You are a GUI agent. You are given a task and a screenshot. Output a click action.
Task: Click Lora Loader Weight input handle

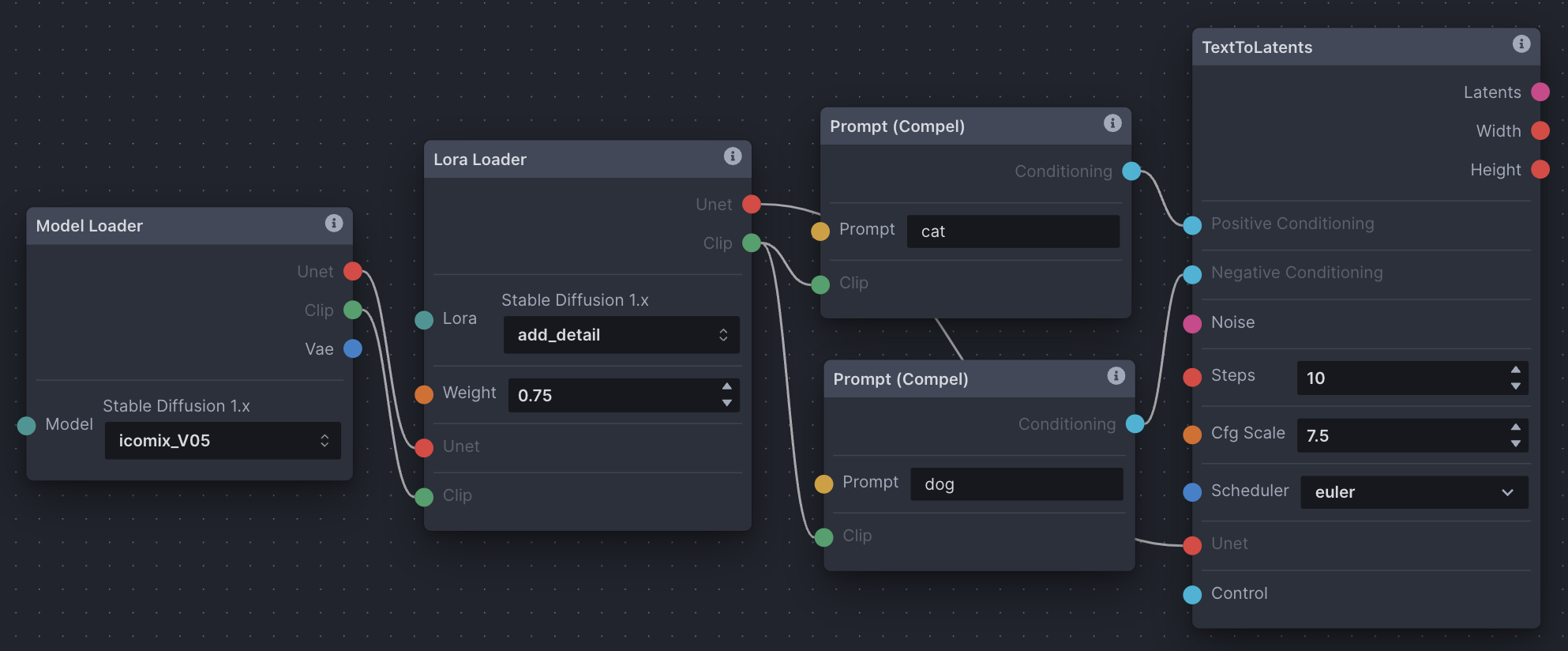(x=424, y=394)
